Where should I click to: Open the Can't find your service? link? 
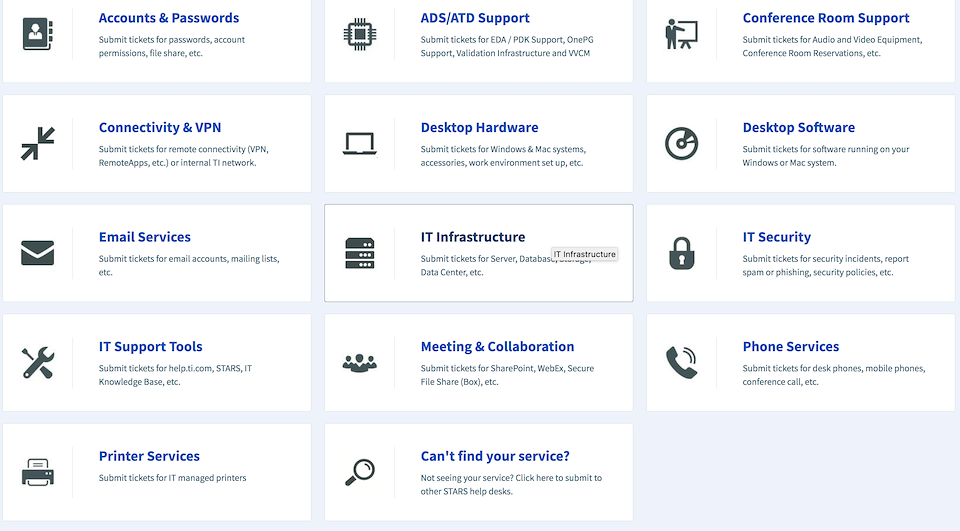pyautogui.click(x=495, y=456)
